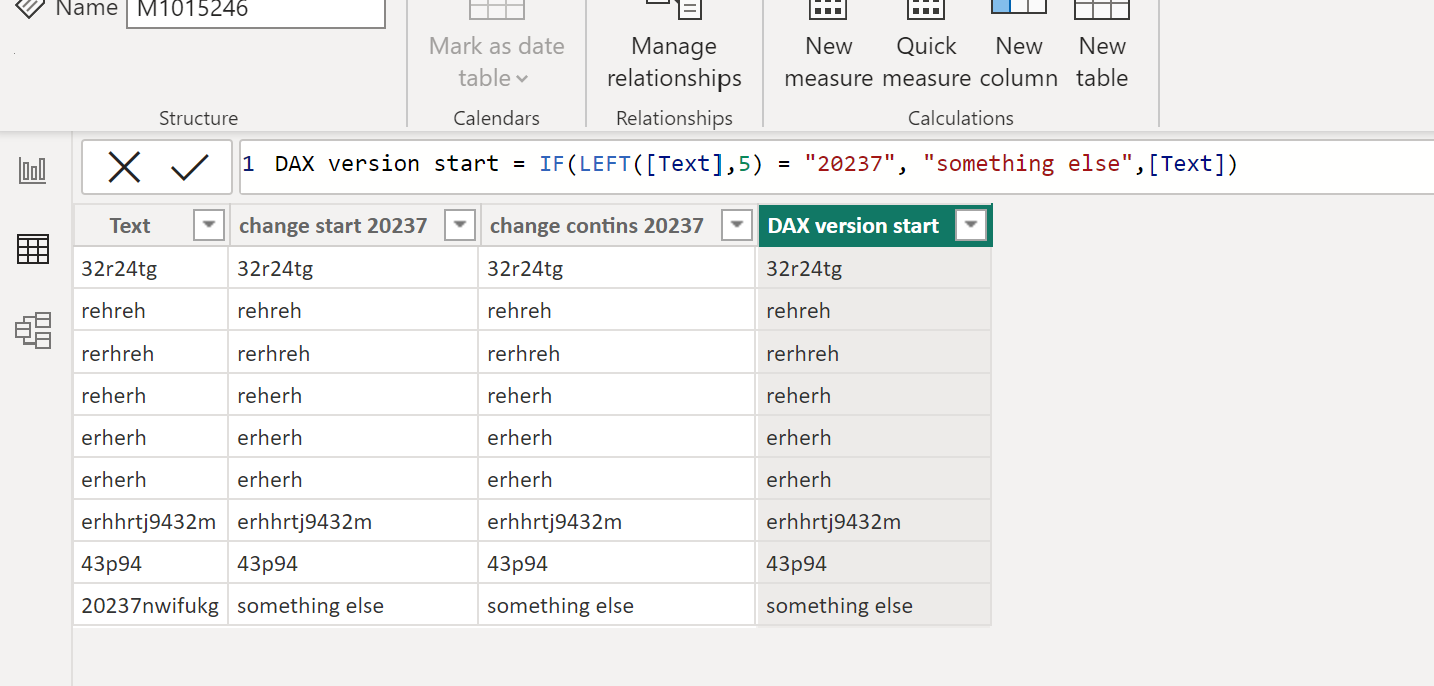The width and height of the screenshot is (1434, 686).
Task: Select the change start 20237 column header
Action: coord(333,226)
